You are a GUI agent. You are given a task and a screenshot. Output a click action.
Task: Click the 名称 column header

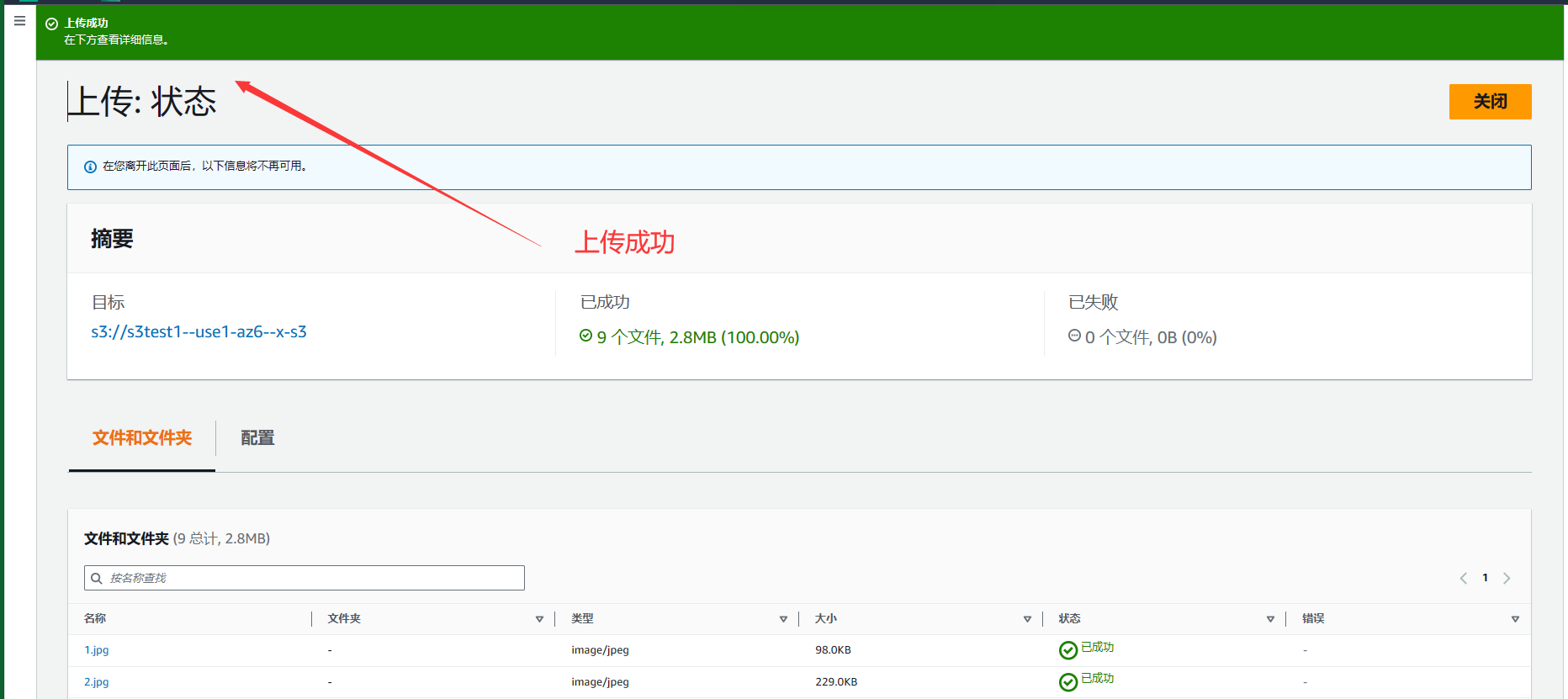point(95,618)
